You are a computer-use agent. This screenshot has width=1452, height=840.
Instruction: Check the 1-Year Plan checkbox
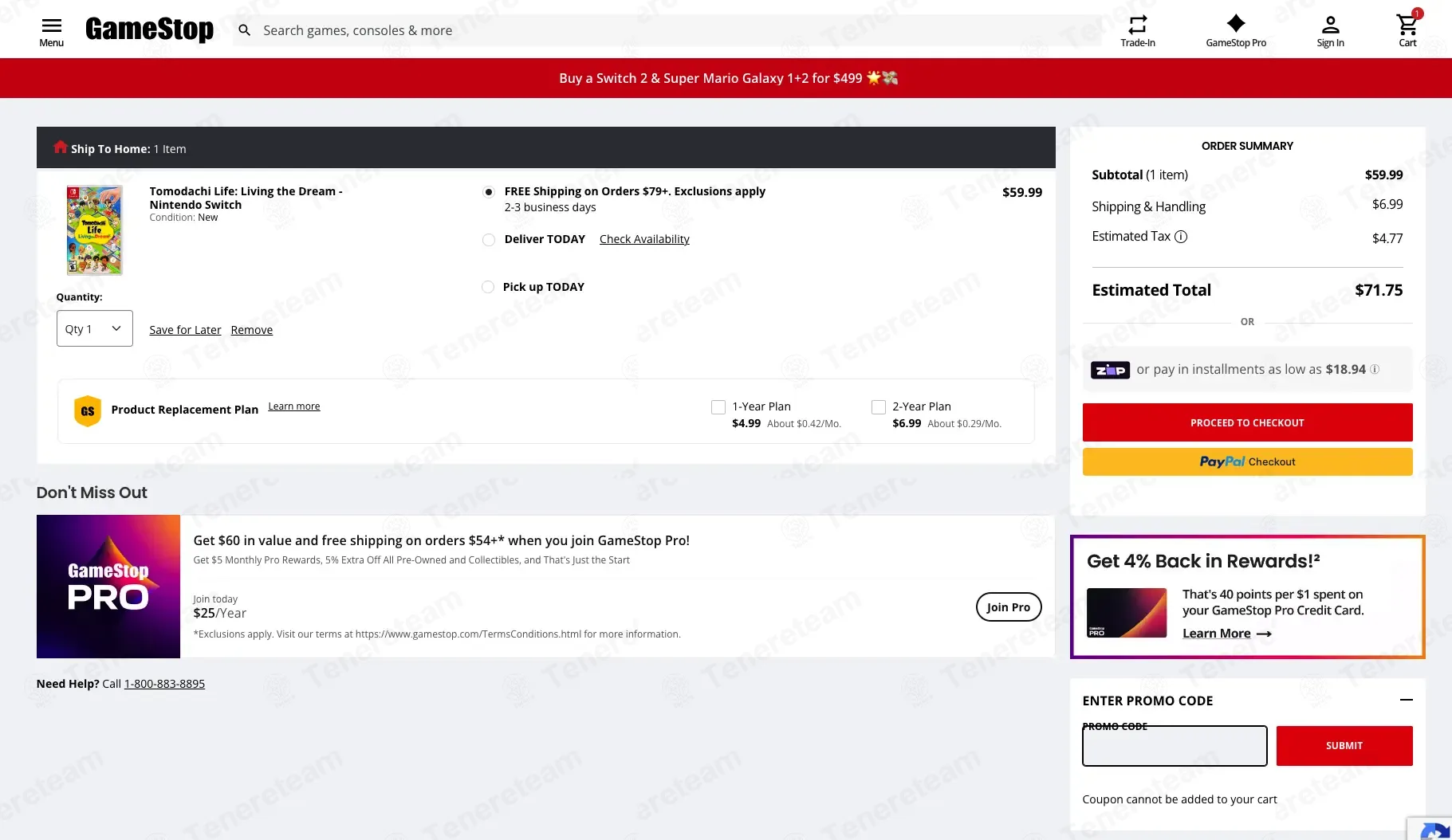pos(718,407)
